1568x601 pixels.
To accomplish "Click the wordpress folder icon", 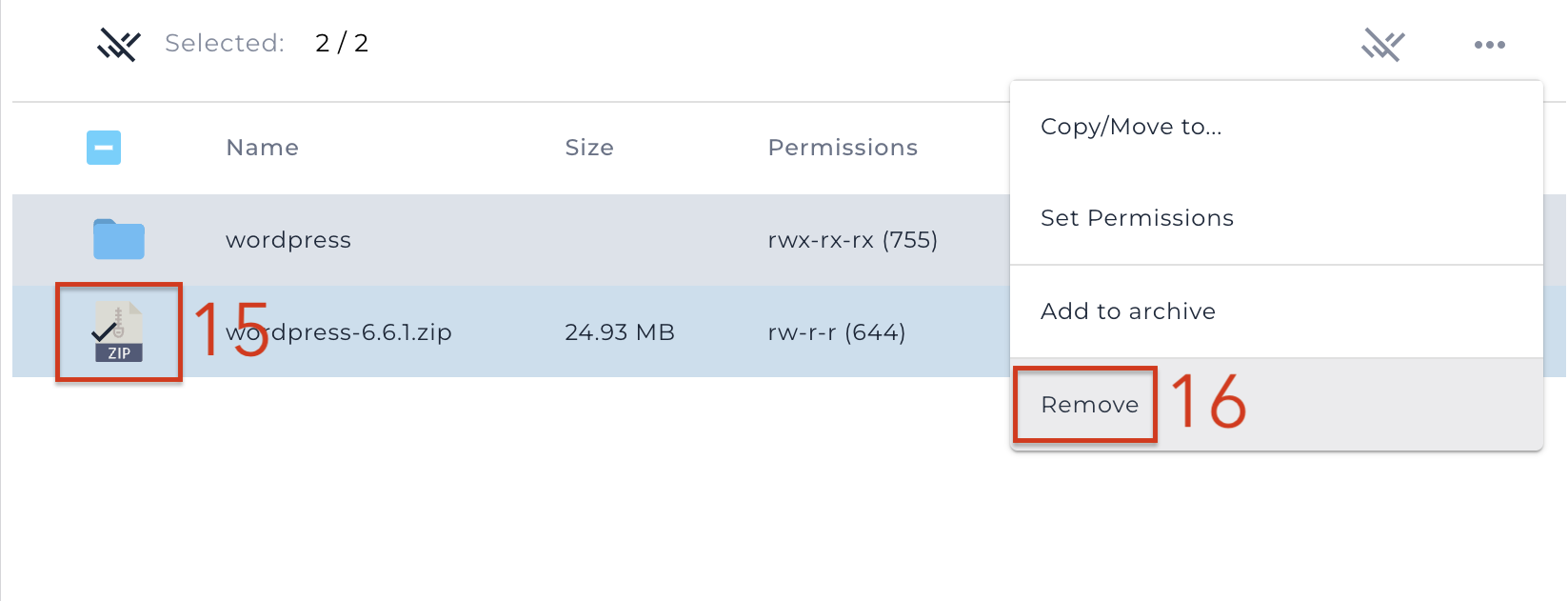I will pos(119,239).
